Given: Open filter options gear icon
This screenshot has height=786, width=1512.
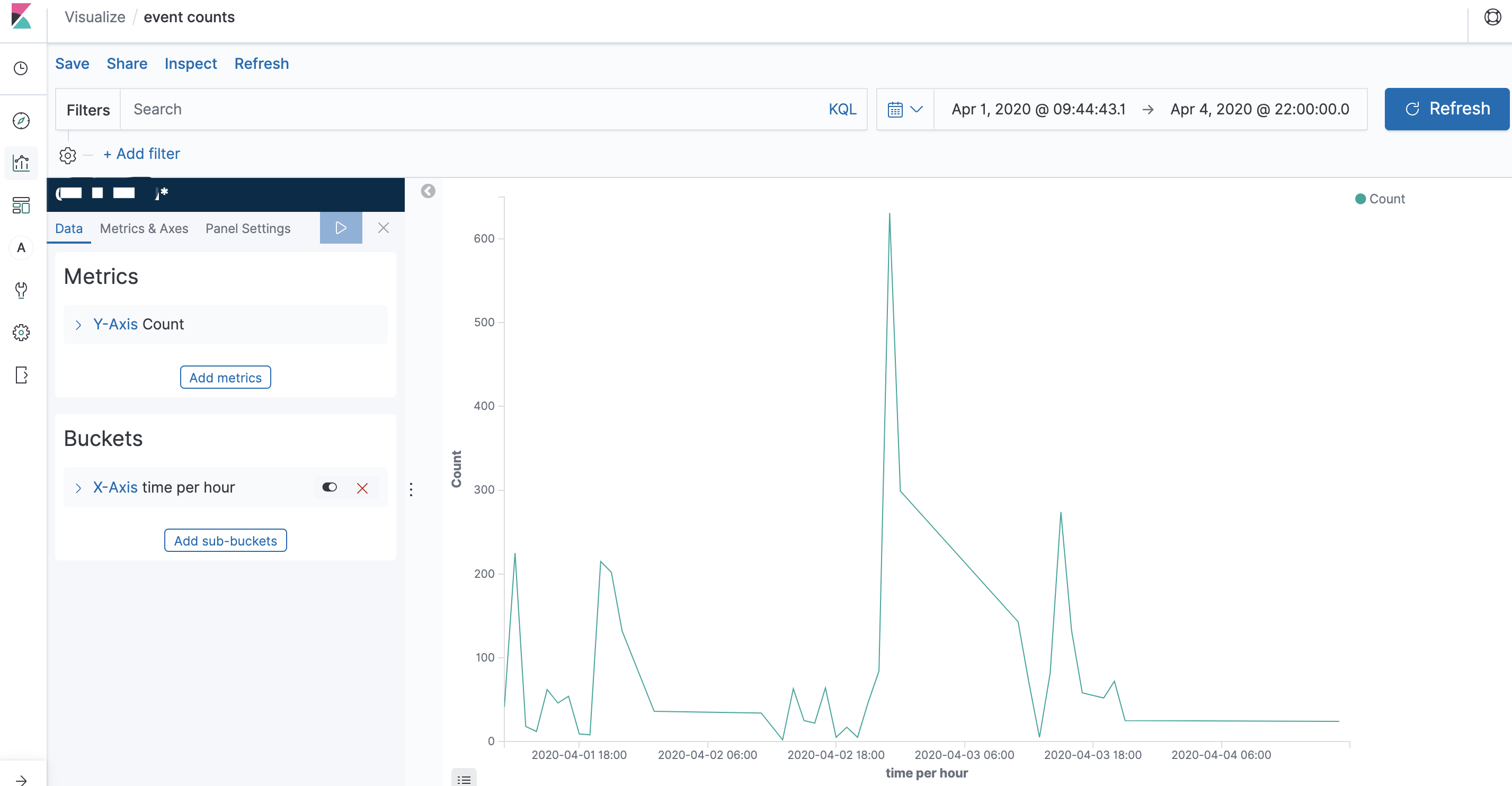Looking at the screenshot, I should (67, 156).
